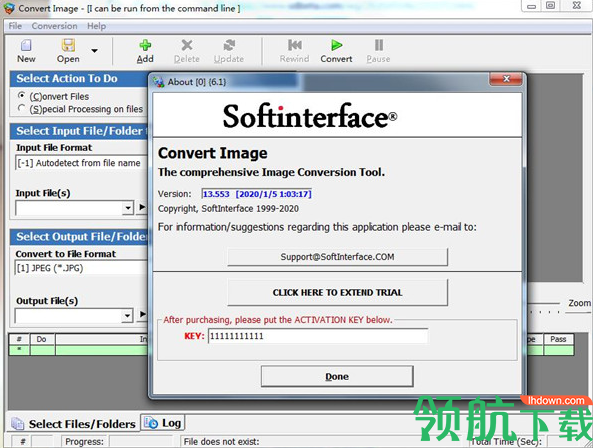
Task: Click the version number text field
Action: click(x=257, y=194)
